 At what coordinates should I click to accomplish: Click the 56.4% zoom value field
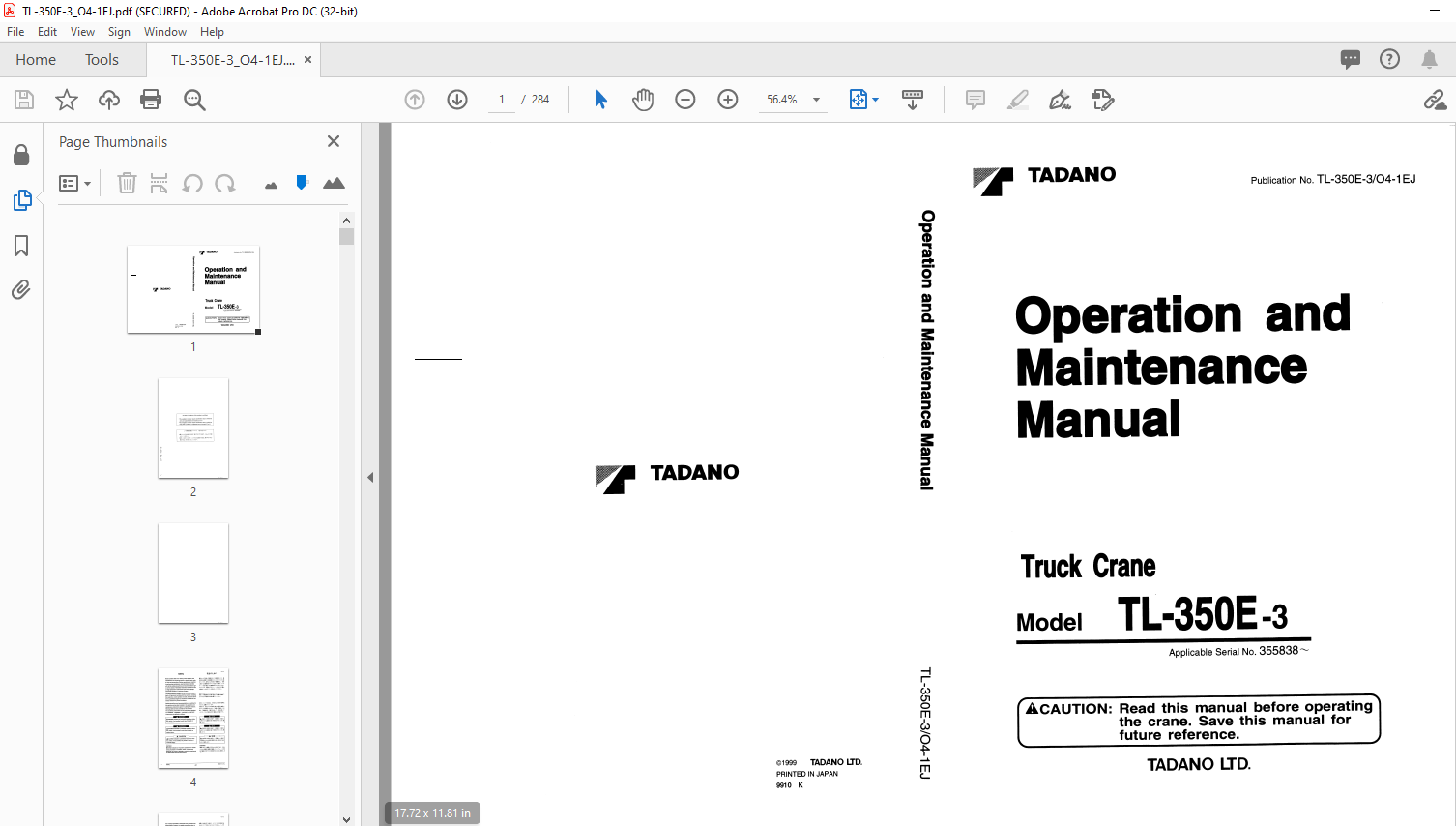point(782,100)
